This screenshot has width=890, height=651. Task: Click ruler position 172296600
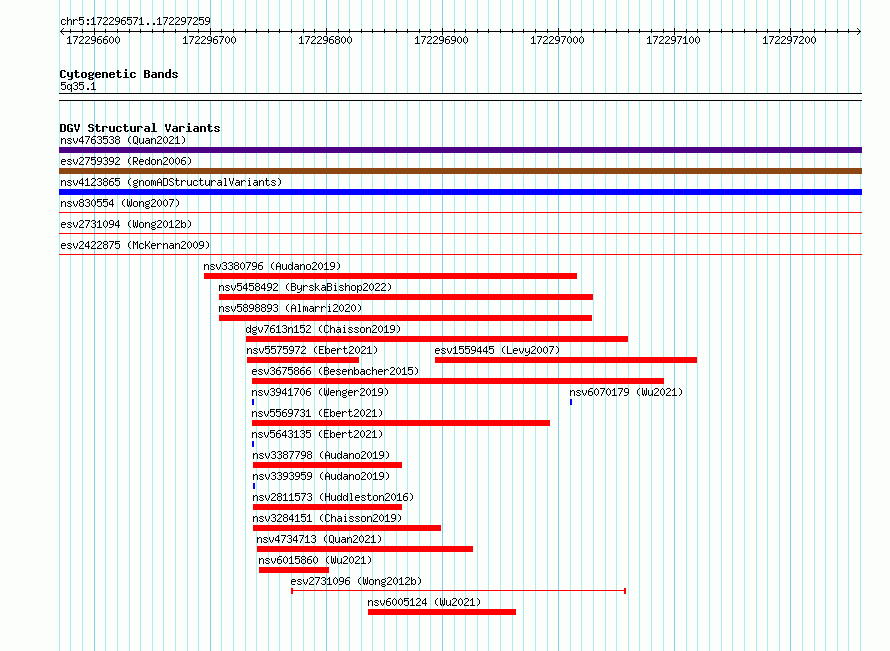94,40
